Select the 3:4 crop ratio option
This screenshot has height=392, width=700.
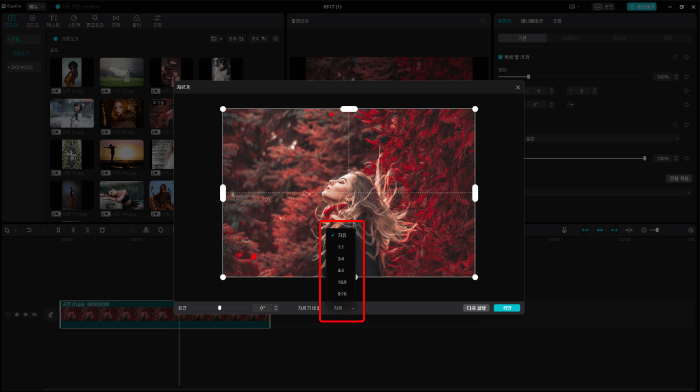pos(341,259)
